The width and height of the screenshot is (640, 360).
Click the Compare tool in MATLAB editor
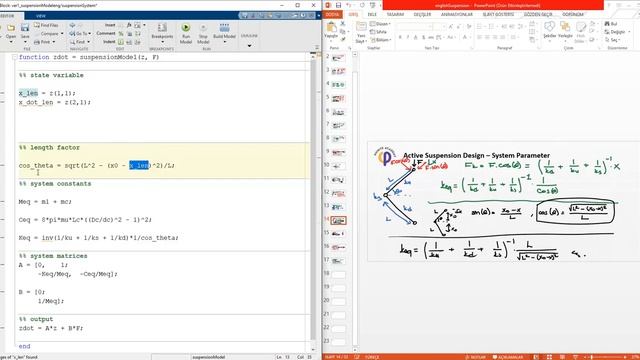pos(49,33)
